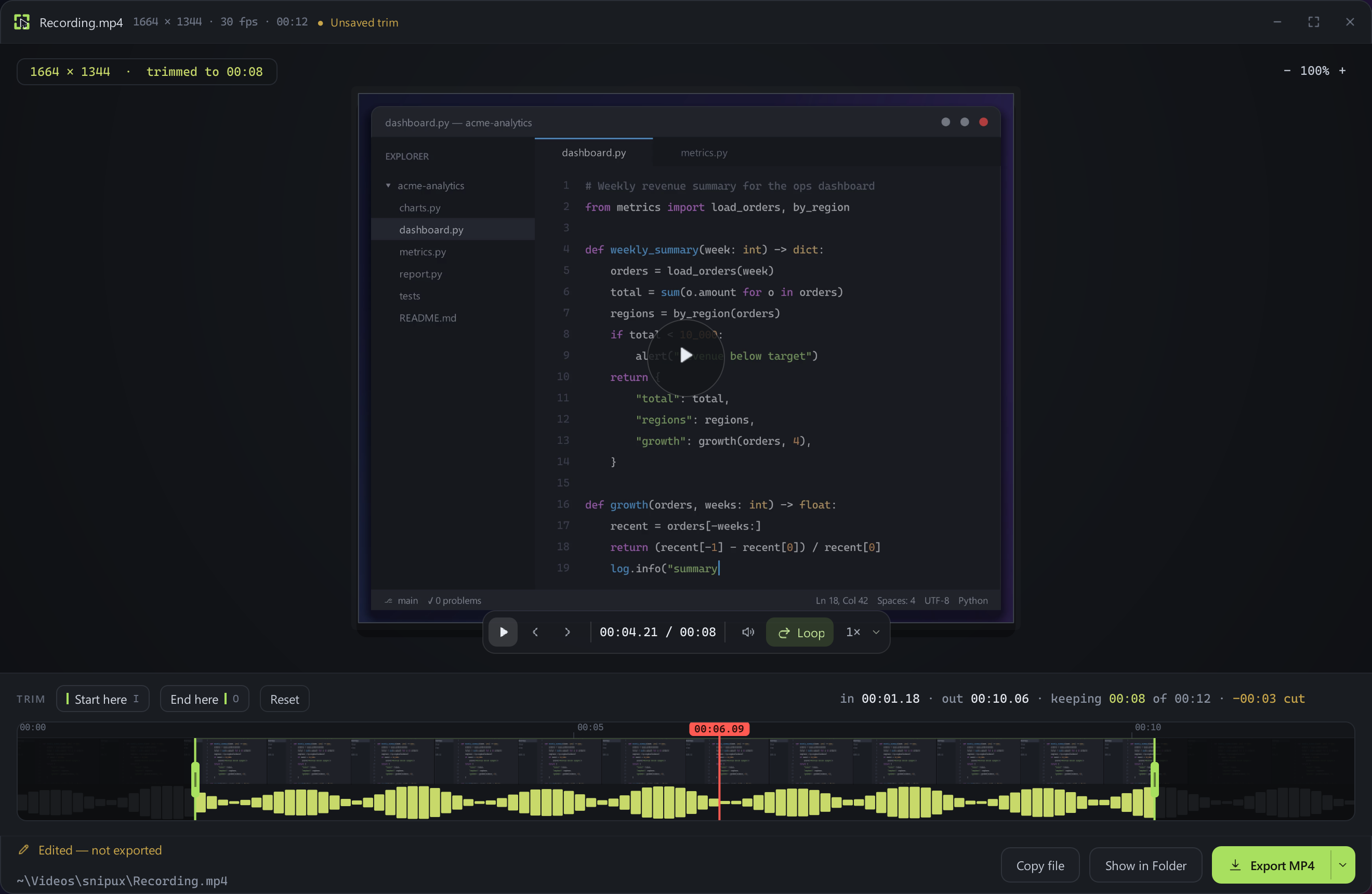Click the Edited — not exported status text
This screenshot has height=894, width=1372.
(100, 850)
